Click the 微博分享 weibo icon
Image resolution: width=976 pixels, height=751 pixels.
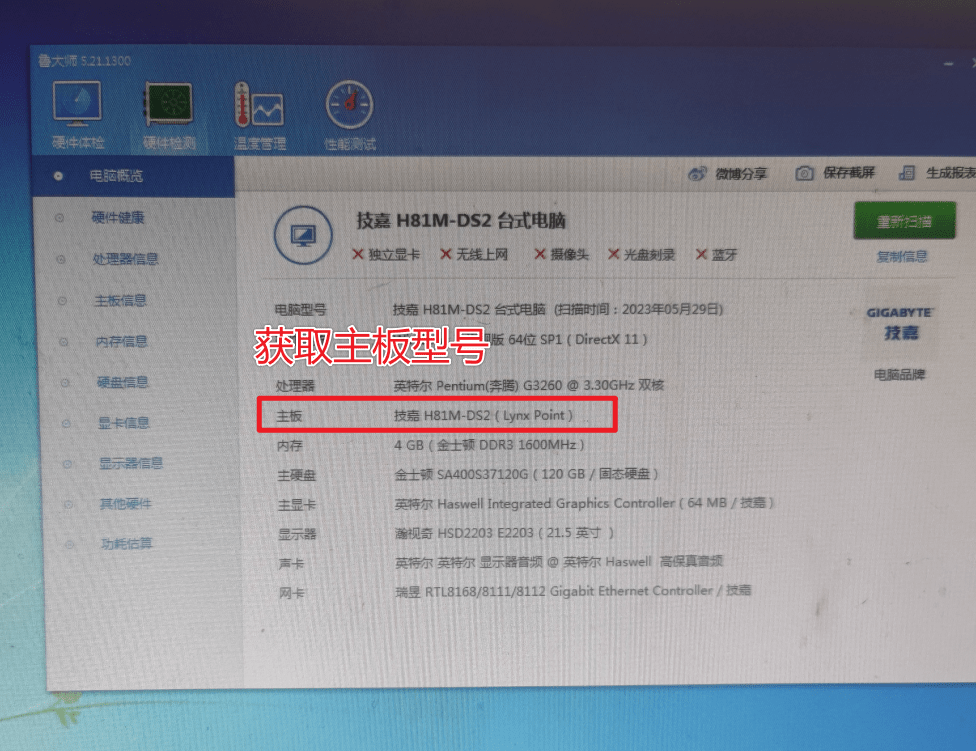(x=697, y=174)
